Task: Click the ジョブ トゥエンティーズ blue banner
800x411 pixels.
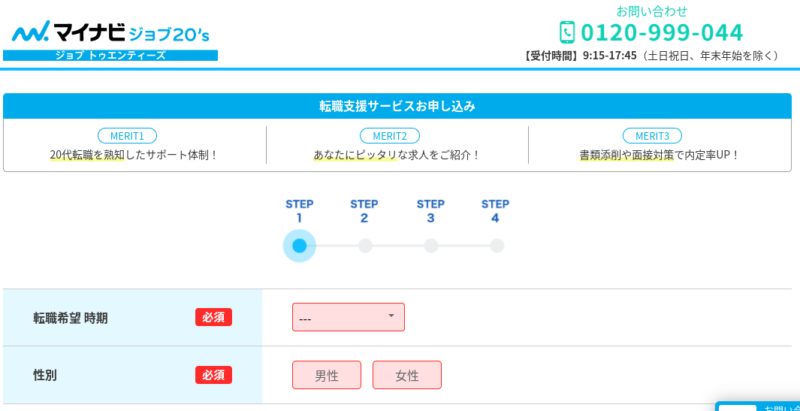Action: tap(110, 56)
